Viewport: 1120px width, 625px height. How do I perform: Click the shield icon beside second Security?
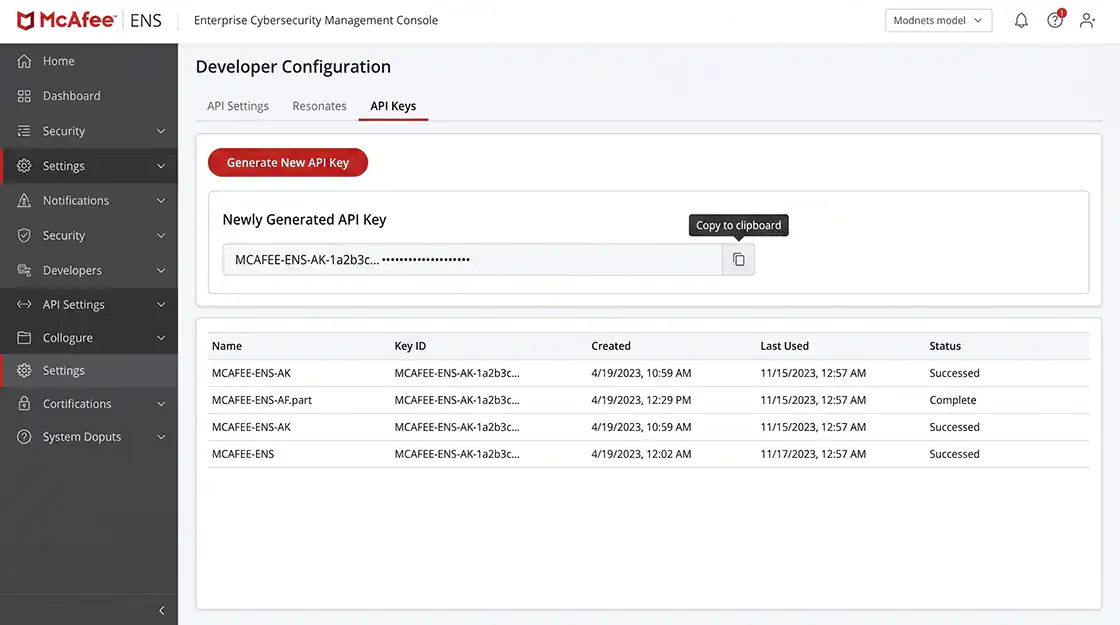click(24, 236)
